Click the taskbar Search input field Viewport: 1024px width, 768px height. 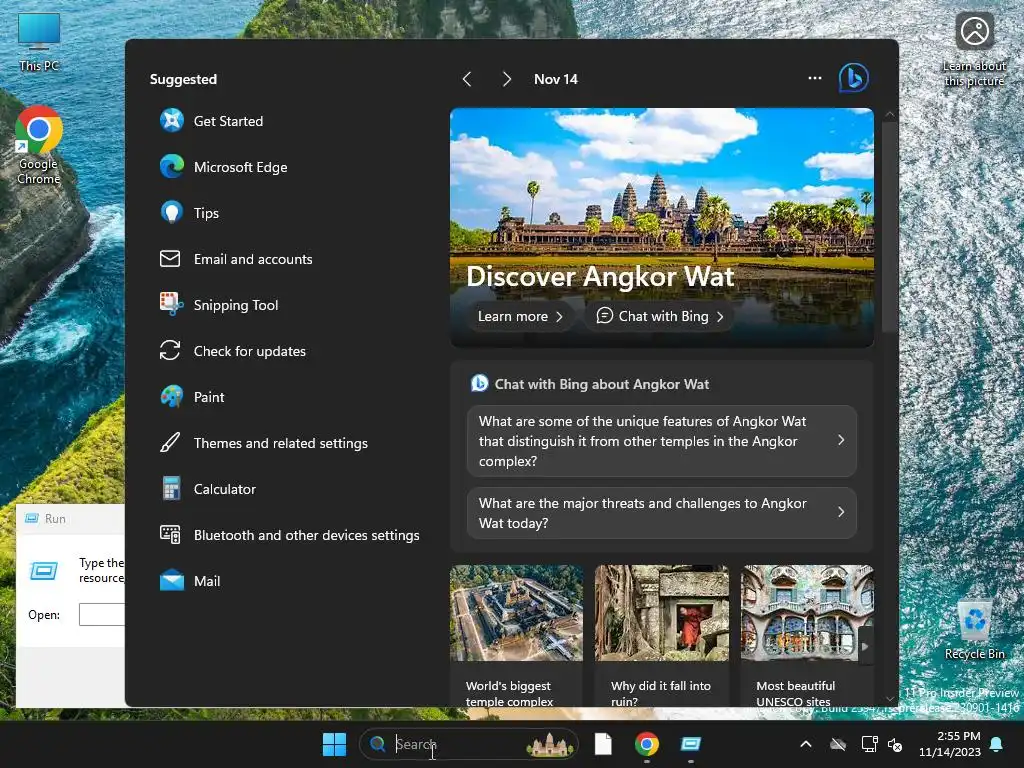coord(468,744)
